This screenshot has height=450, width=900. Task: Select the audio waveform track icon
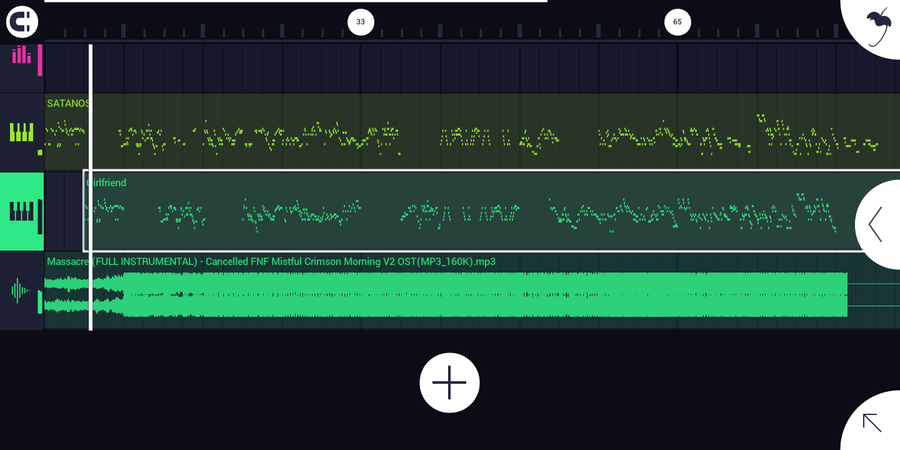(x=21, y=290)
